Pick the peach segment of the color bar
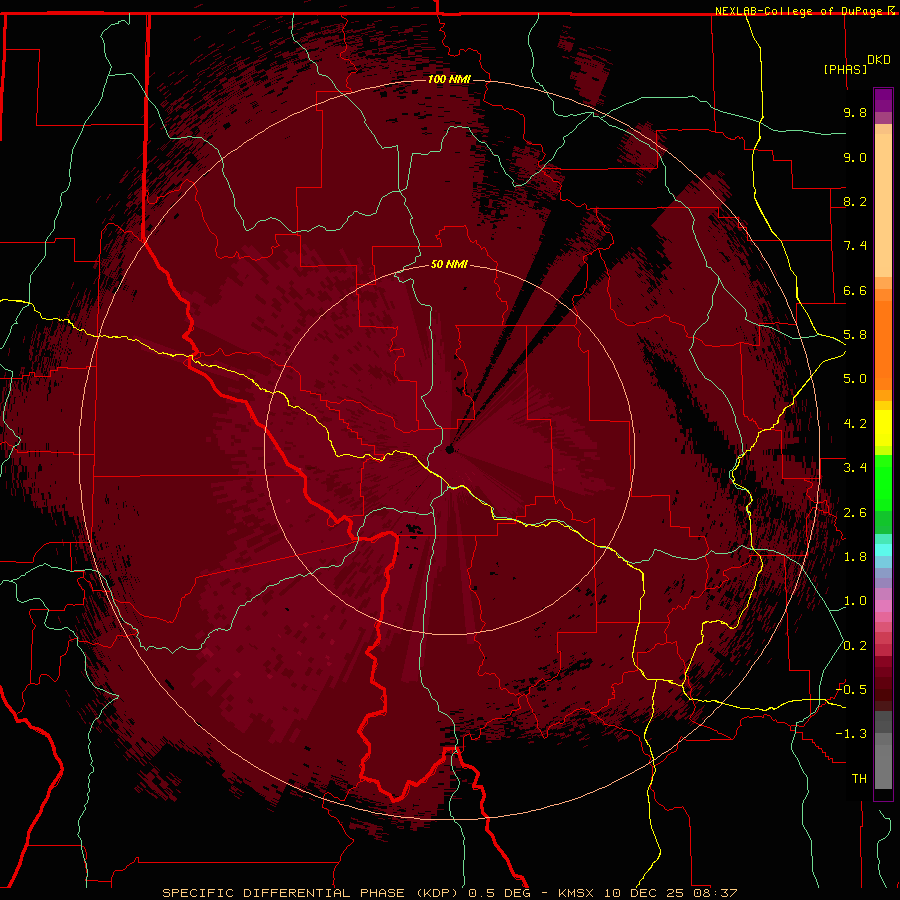Viewport: 900px width, 900px height. point(883,207)
